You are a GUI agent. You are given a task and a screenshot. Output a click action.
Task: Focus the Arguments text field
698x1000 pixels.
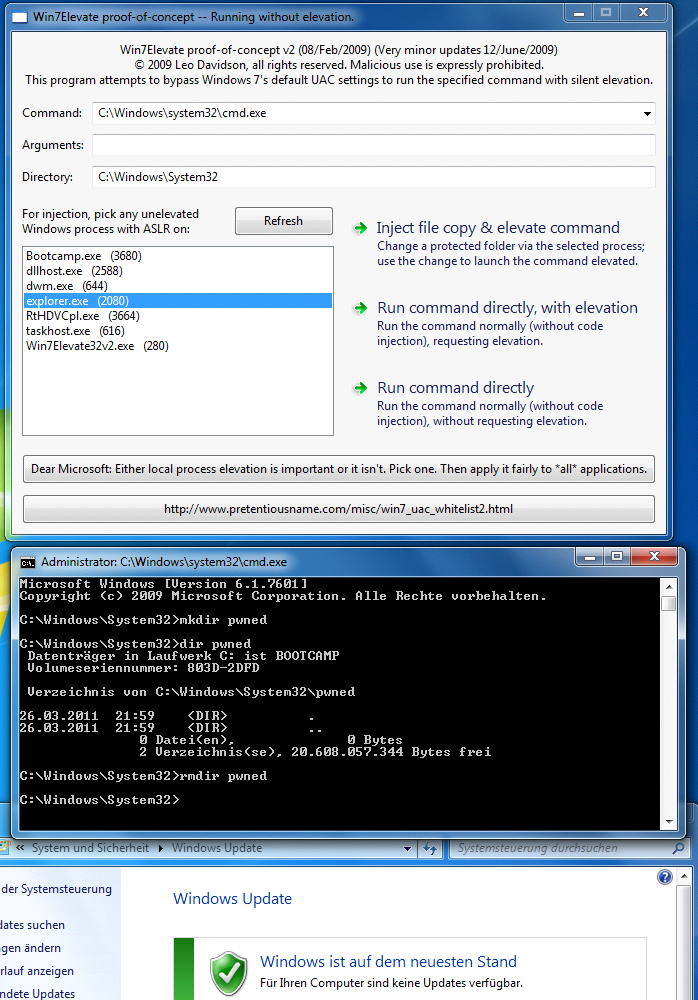click(373, 145)
